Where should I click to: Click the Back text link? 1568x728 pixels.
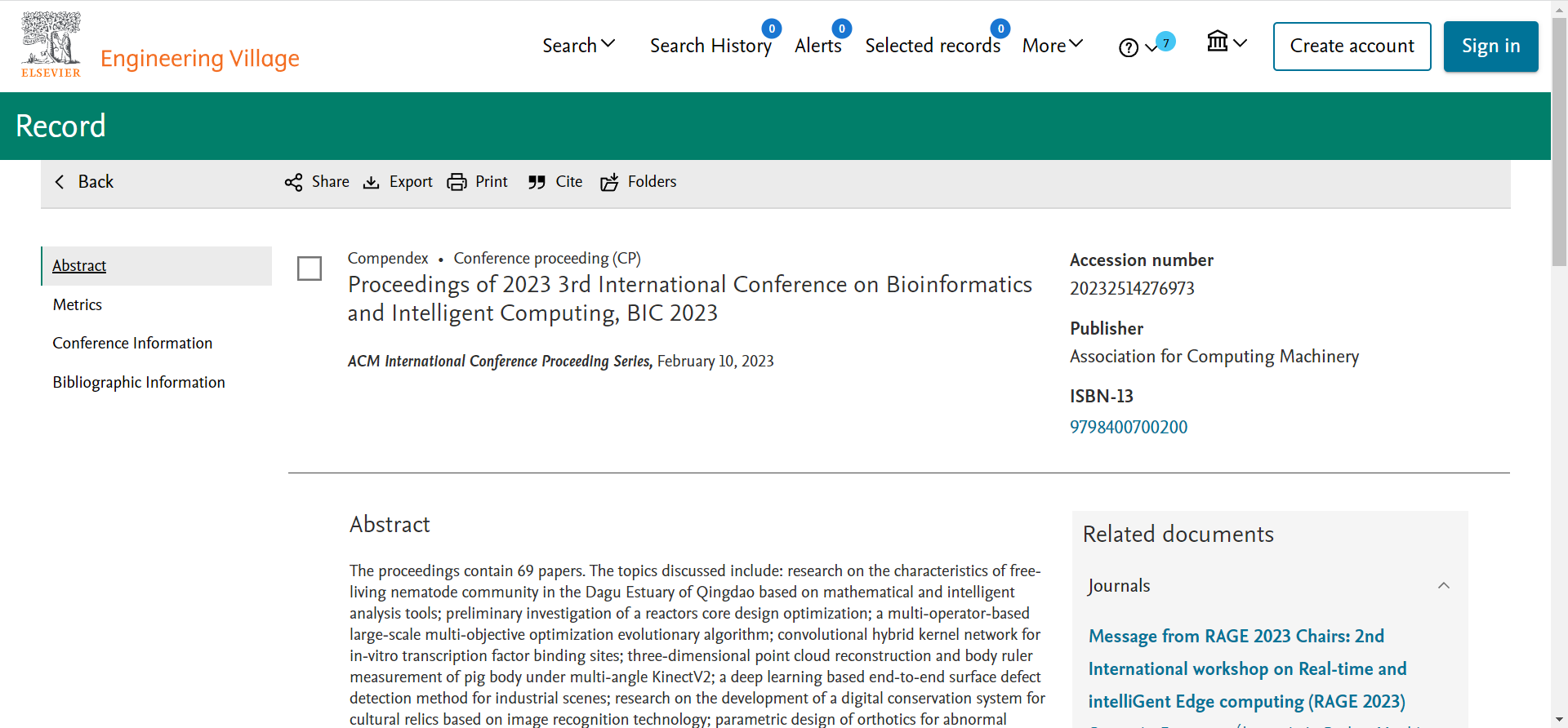click(96, 182)
